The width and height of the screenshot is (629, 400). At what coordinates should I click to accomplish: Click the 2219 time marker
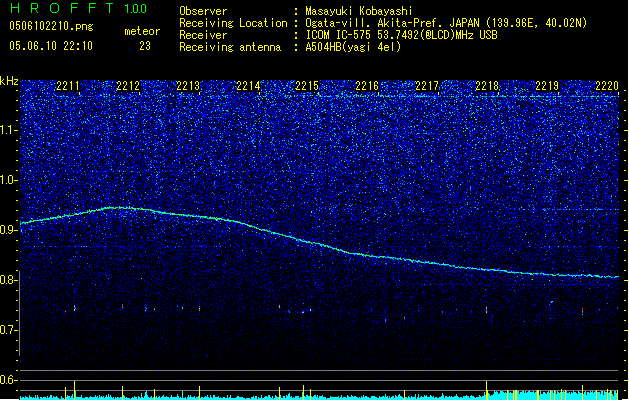[547, 86]
